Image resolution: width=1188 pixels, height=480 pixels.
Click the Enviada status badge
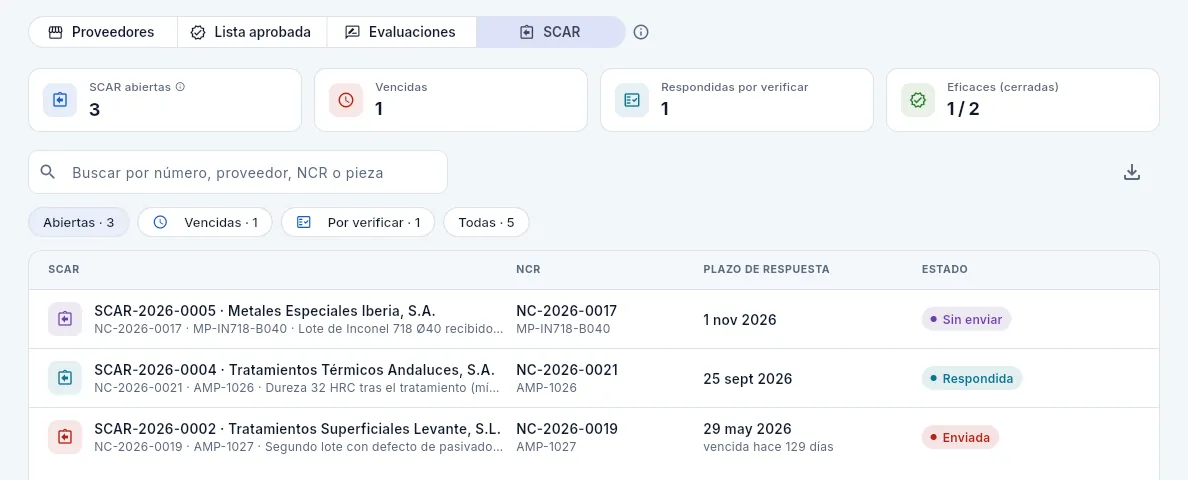tap(960, 437)
